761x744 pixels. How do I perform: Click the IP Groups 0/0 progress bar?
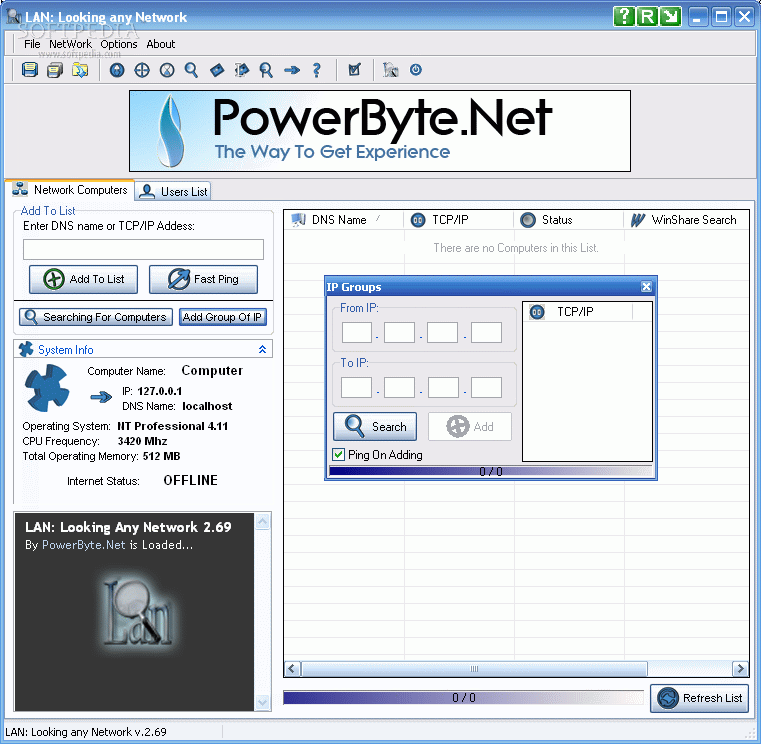click(491, 471)
